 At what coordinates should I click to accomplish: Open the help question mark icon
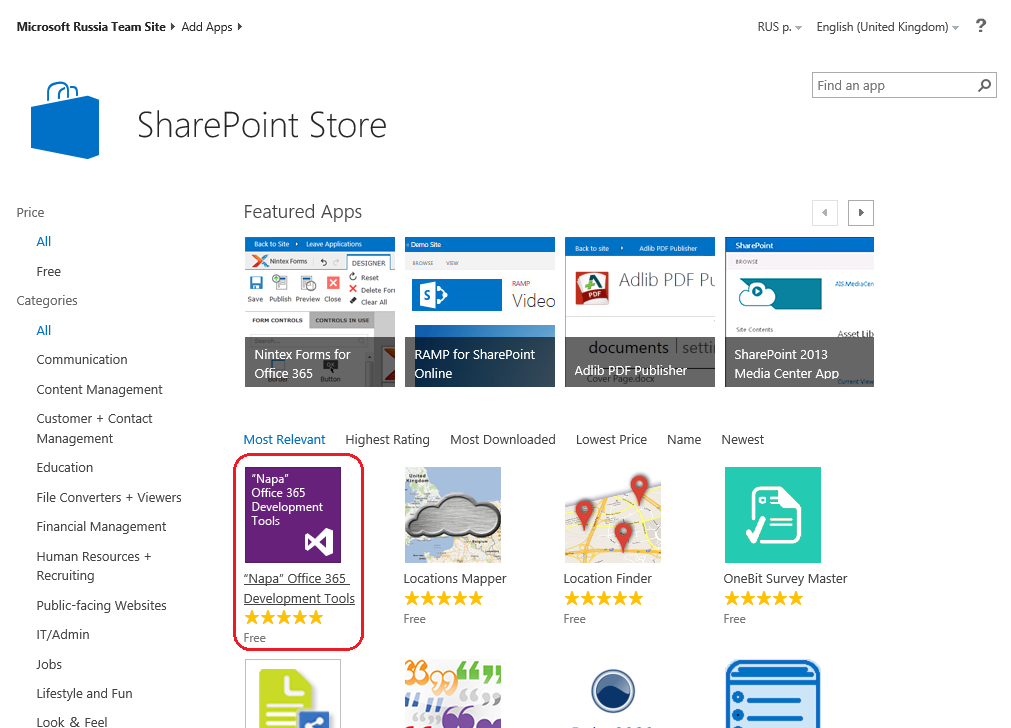[x=981, y=26]
